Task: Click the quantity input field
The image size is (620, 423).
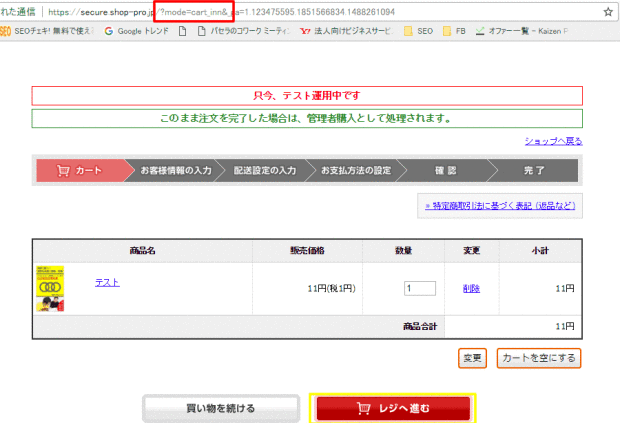Action: tap(420, 288)
